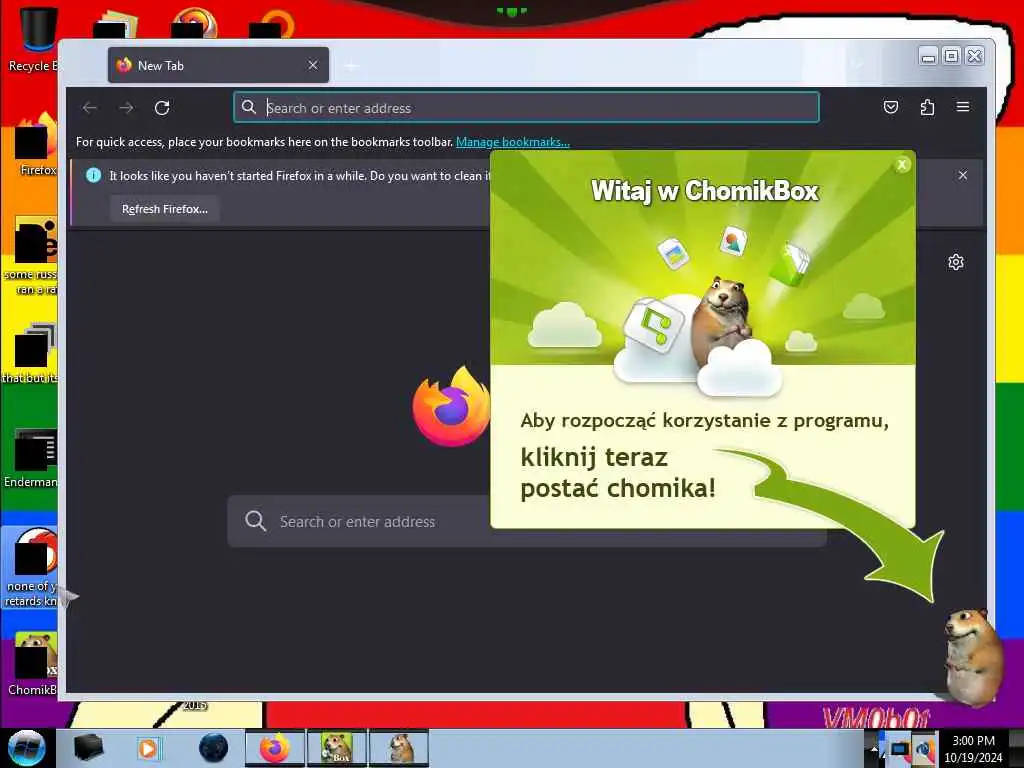This screenshot has width=1024, height=768.
Task: Open the black folder taskbar icon
Action: (x=89, y=748)
